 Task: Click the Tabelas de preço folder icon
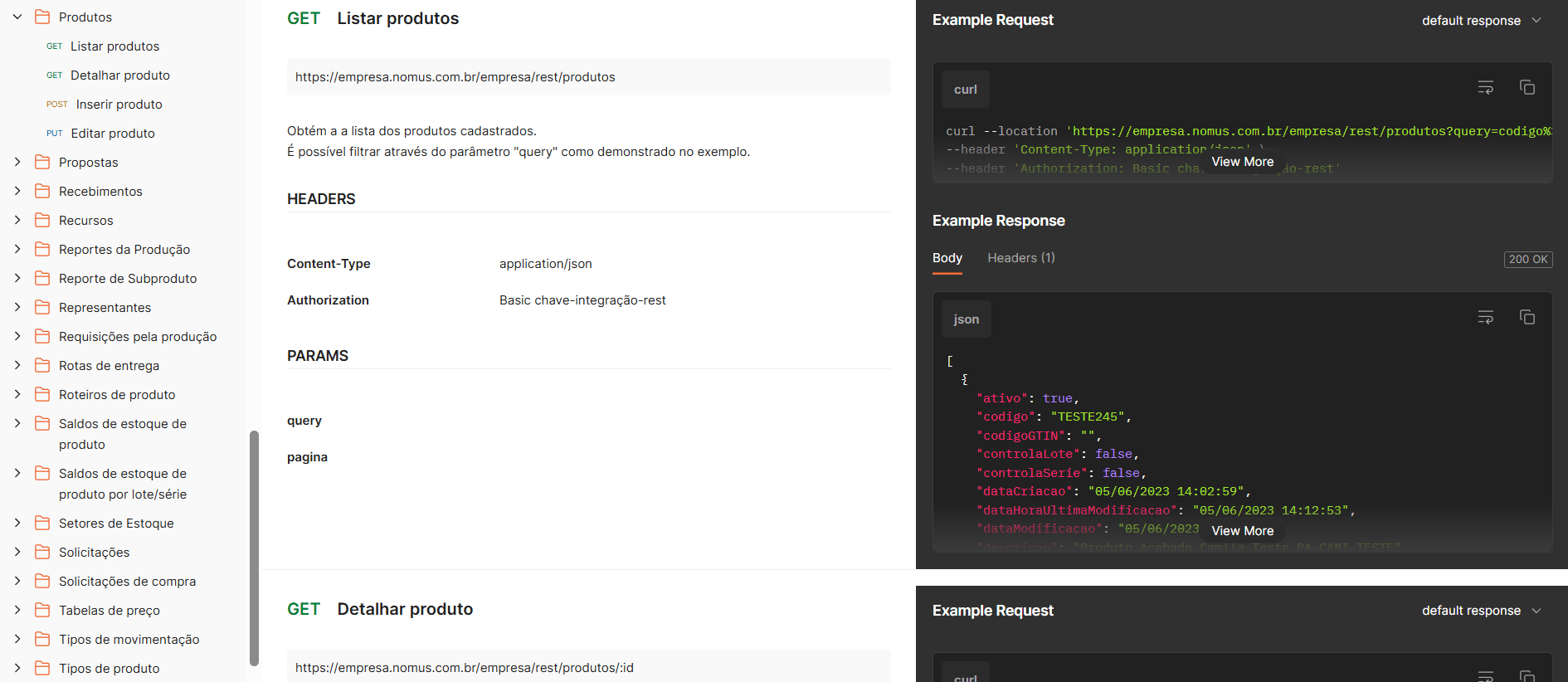point(42,611)
